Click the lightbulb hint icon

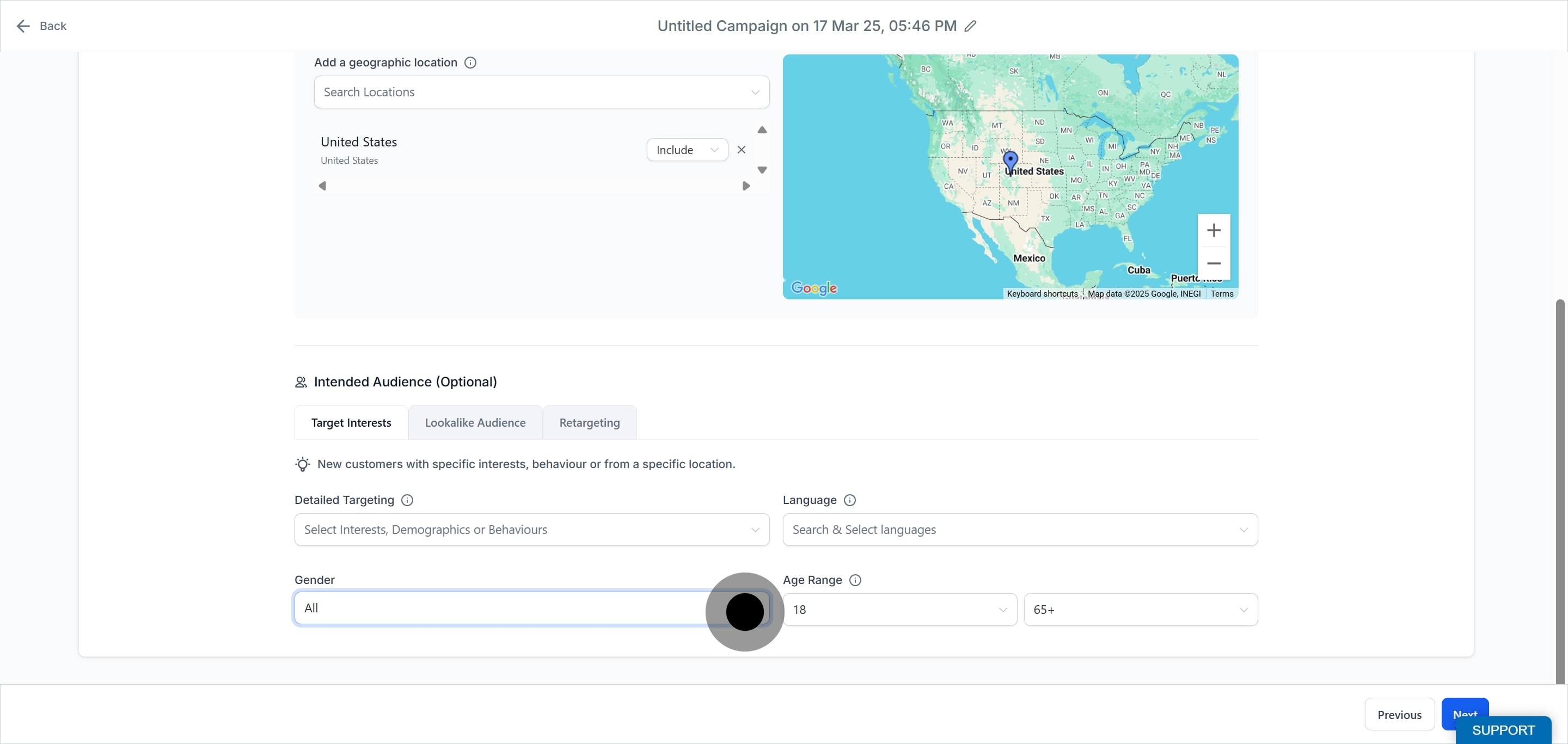point(303,464)
